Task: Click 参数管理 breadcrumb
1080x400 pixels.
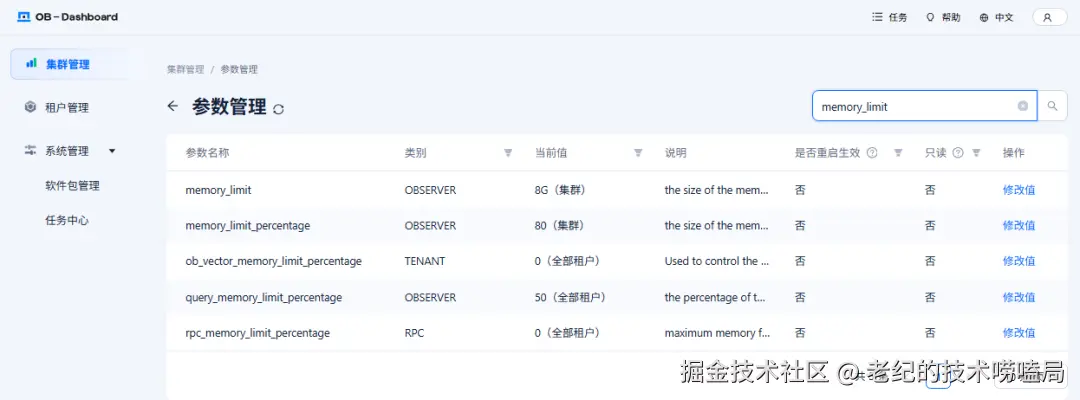Action: point(239,70)
